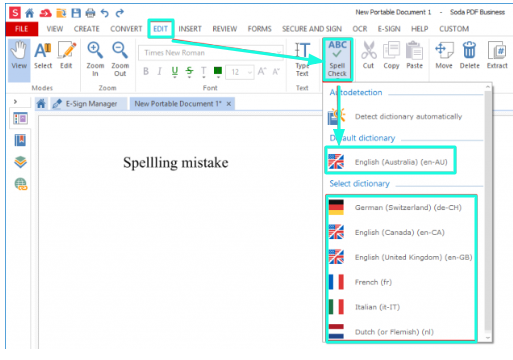
Task: Click the Spell Check button
Action: [x=337, y=59]
